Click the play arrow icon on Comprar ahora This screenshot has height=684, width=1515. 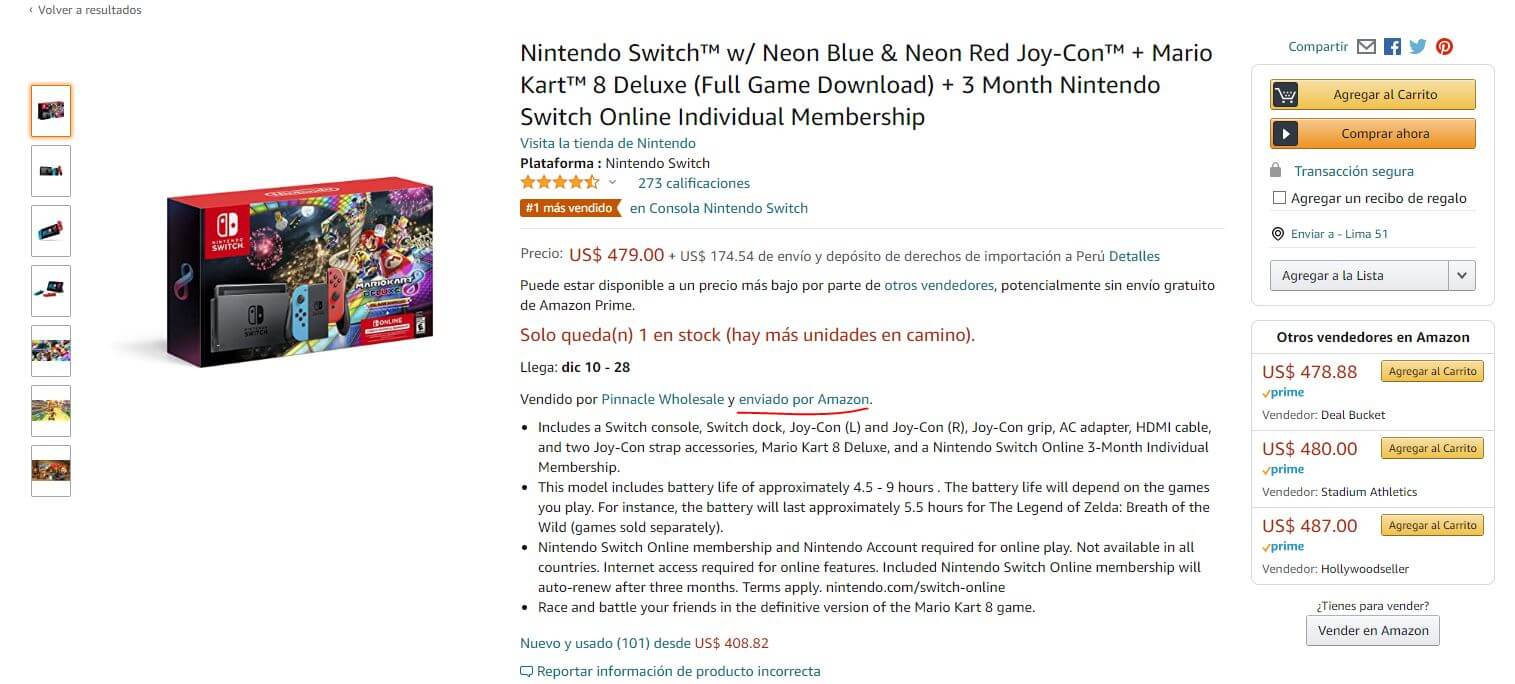[1285, 134]
